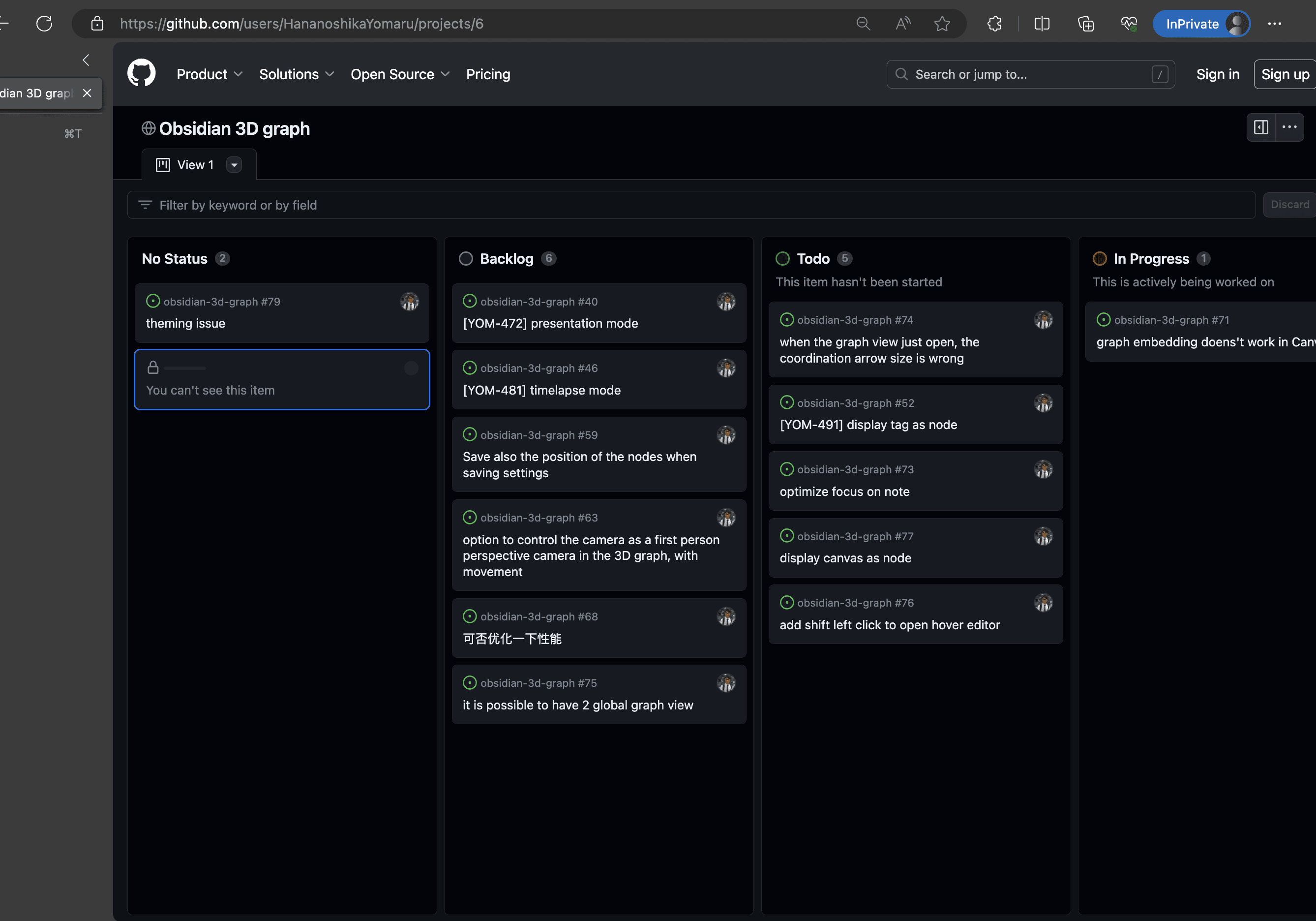This screenshot has height=921, width=1316.
Task: Click the Sign up button
Action: (1285, 74)
